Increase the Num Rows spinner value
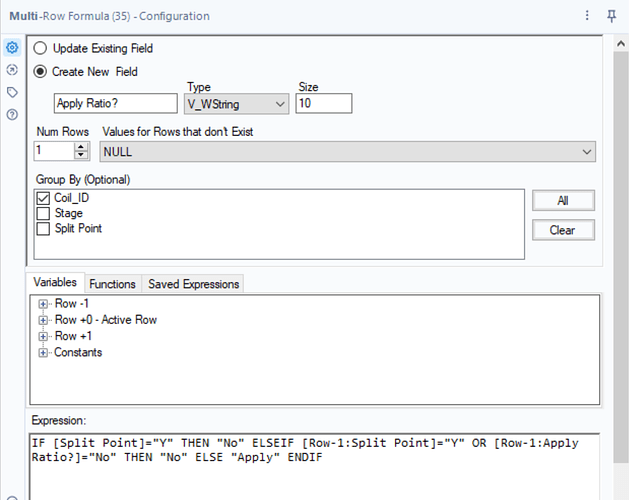This screenshot has height=500, width=629. (x=81, y=147)
